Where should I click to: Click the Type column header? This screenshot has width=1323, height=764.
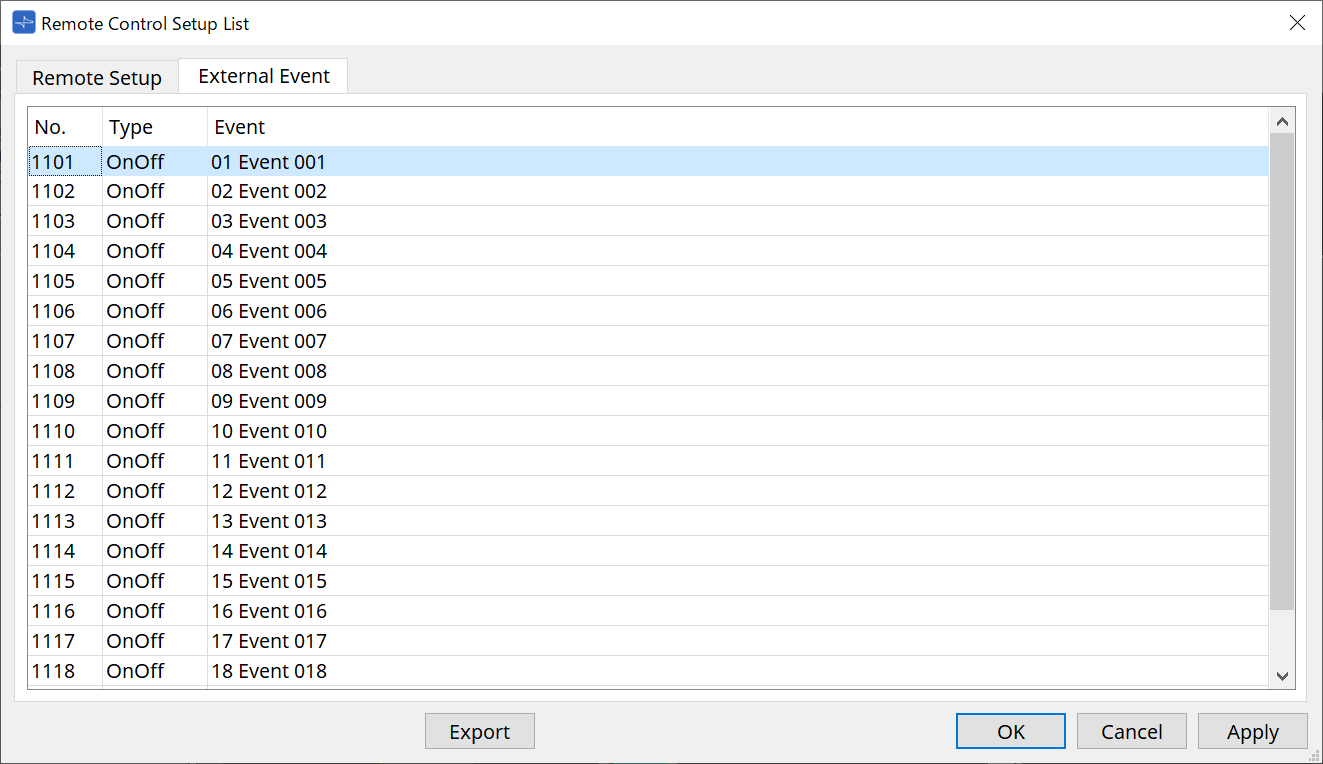131,127
